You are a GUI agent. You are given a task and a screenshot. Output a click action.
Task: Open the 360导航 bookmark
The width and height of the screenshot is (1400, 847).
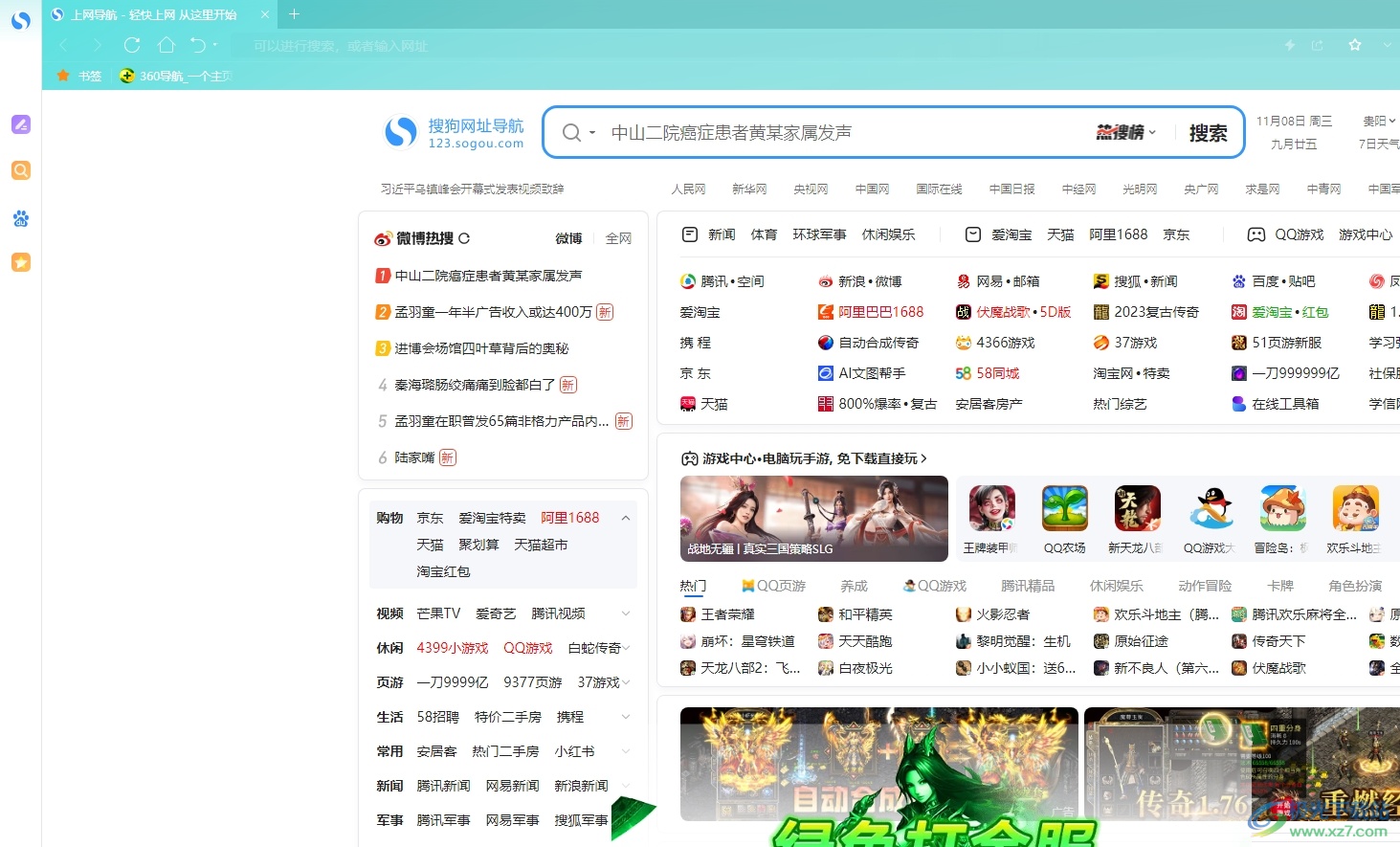[x=176, y=76]
